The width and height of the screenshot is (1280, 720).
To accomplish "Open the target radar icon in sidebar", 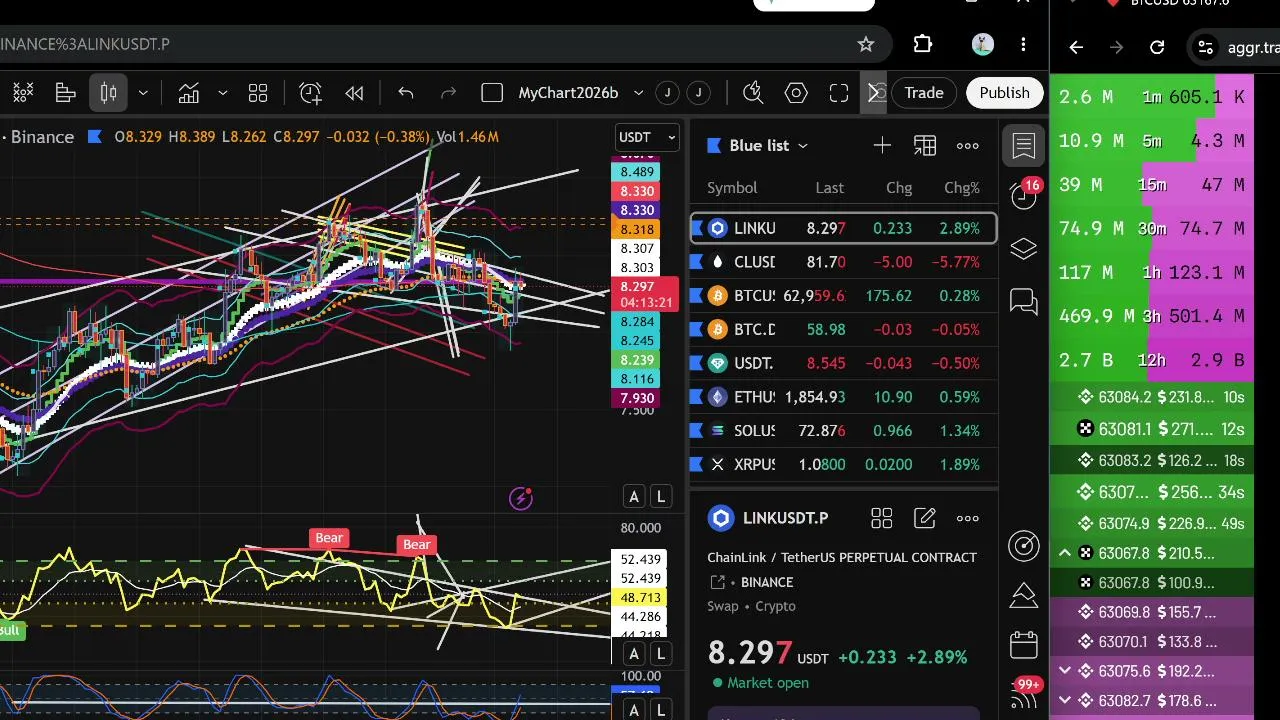I will click(x=1024, y=545).
